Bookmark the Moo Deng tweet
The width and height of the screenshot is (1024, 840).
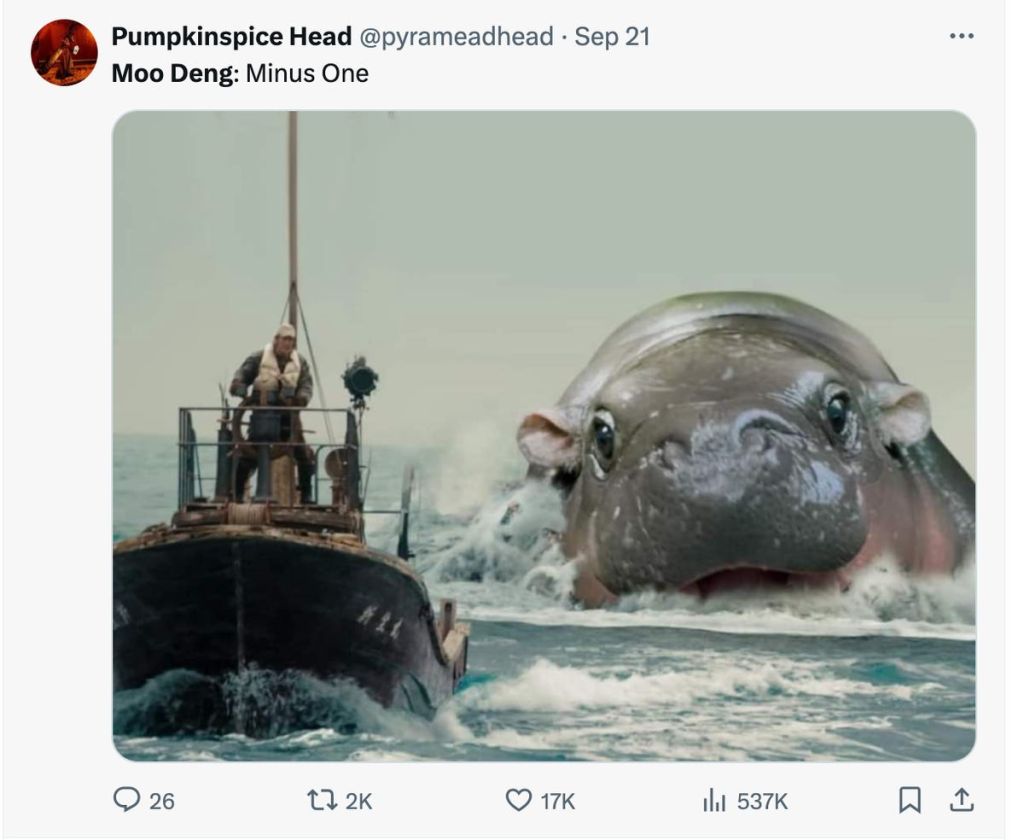coord(910,800)
